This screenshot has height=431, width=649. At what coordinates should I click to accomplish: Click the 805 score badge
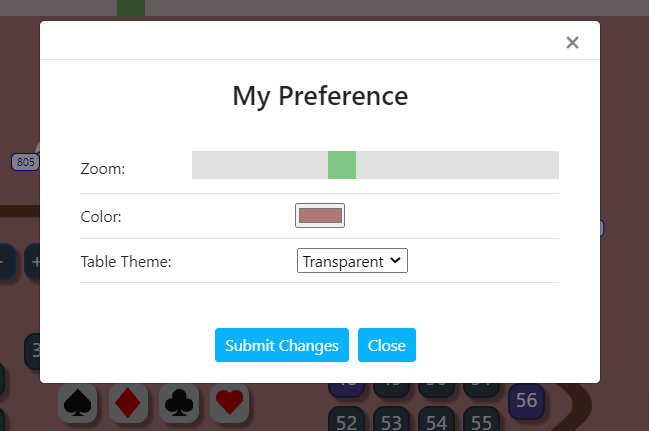25,161
